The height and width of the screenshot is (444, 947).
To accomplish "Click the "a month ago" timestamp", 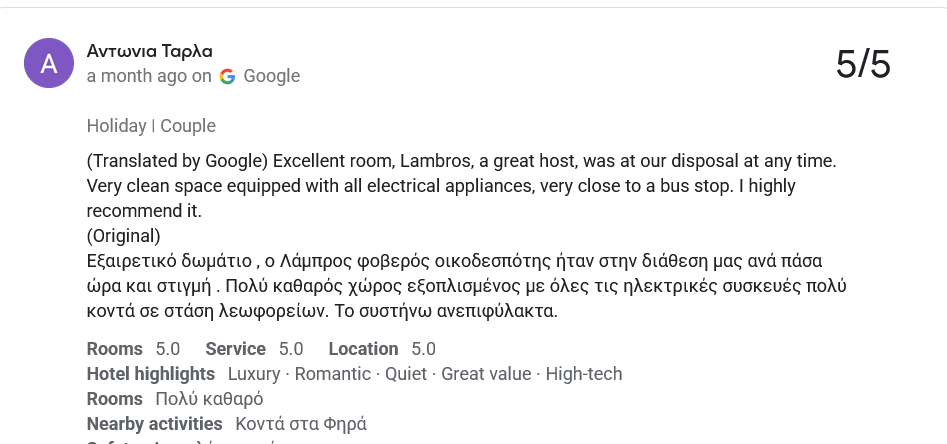I will pyautogui.click(x=136, y=76).
